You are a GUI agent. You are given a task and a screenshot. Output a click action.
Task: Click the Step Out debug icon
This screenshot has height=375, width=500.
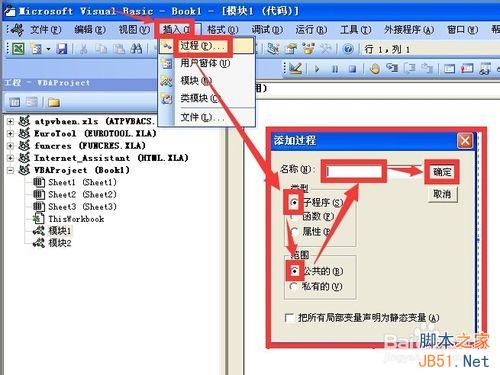(427, 68)
